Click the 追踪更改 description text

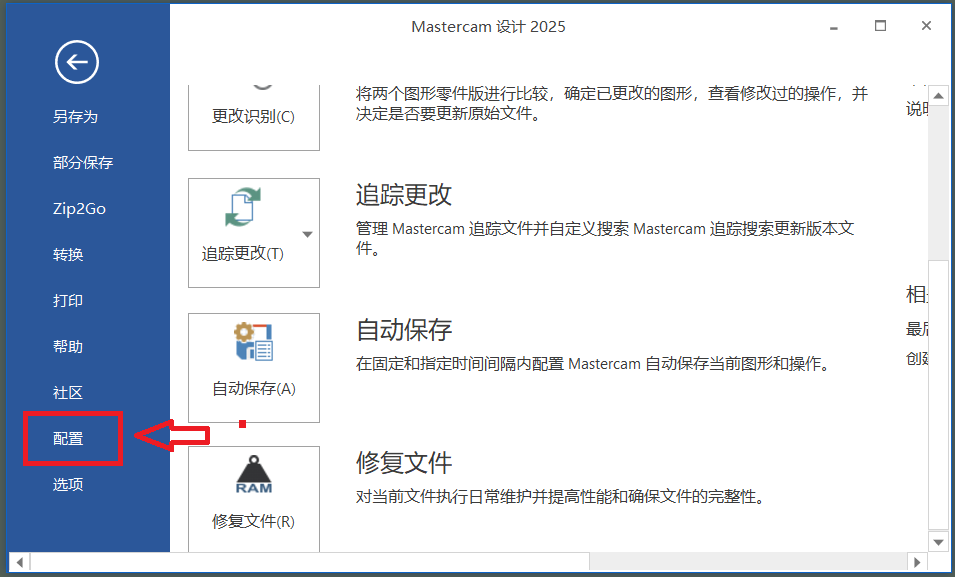[605, 238]
